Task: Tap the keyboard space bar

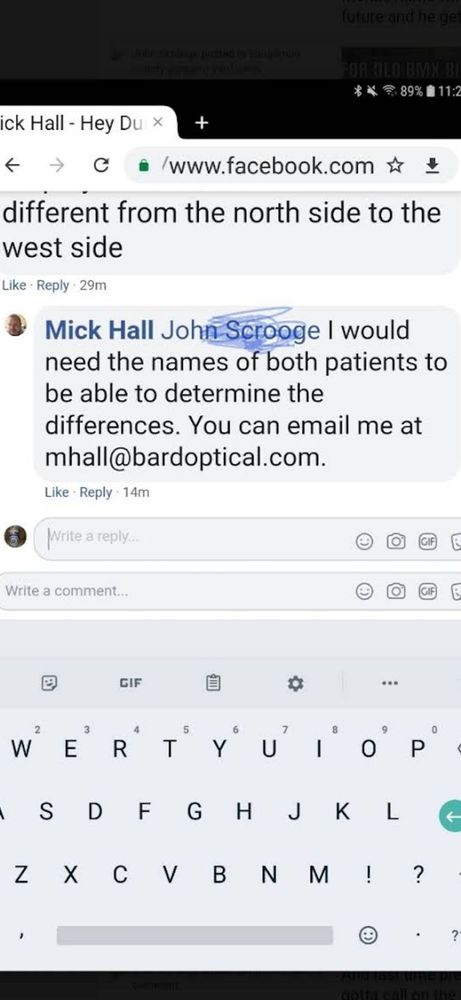Action: (x=194, y=935)
